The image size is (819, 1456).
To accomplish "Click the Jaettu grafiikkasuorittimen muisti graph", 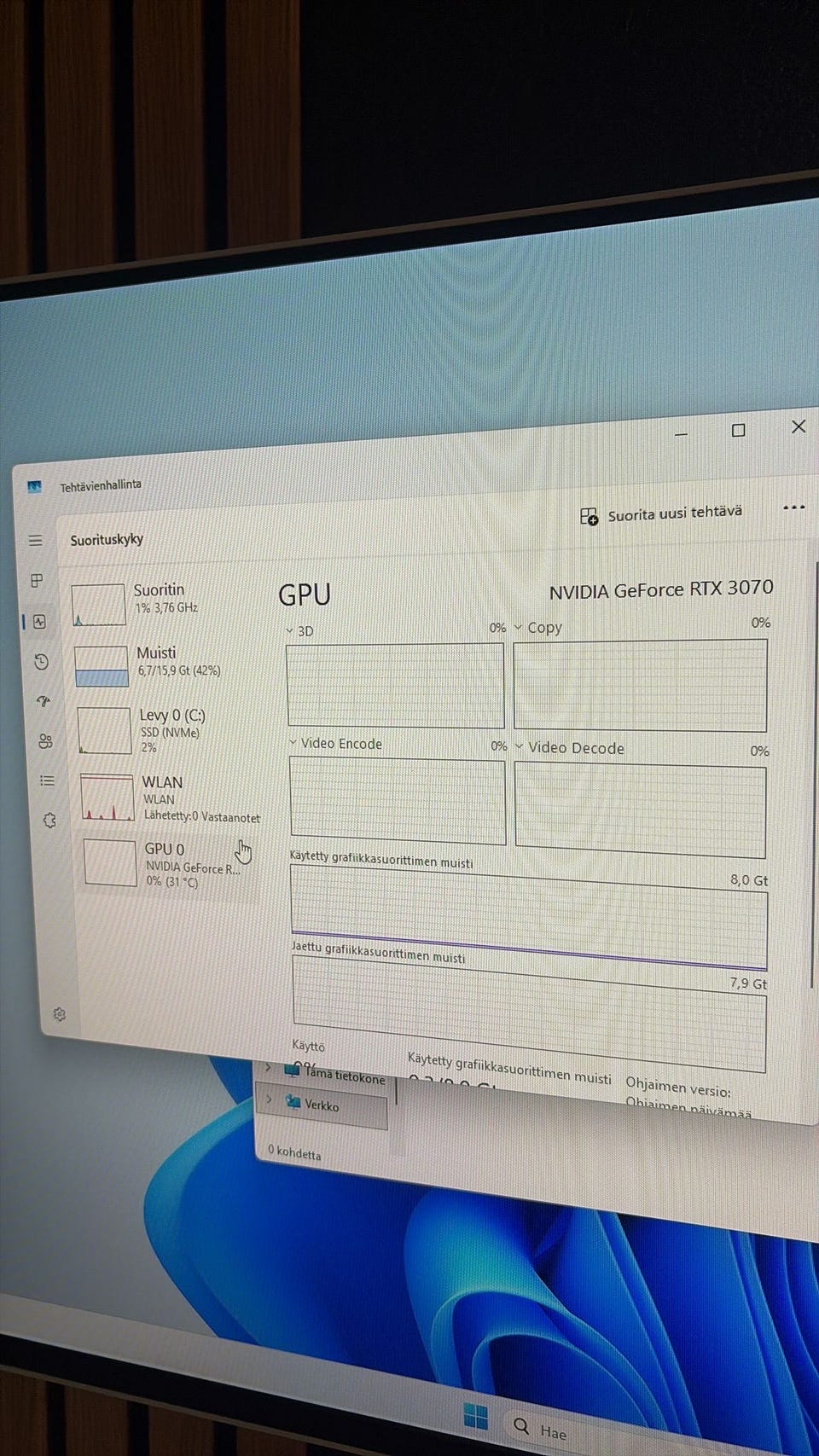I will pos(529,1013).
